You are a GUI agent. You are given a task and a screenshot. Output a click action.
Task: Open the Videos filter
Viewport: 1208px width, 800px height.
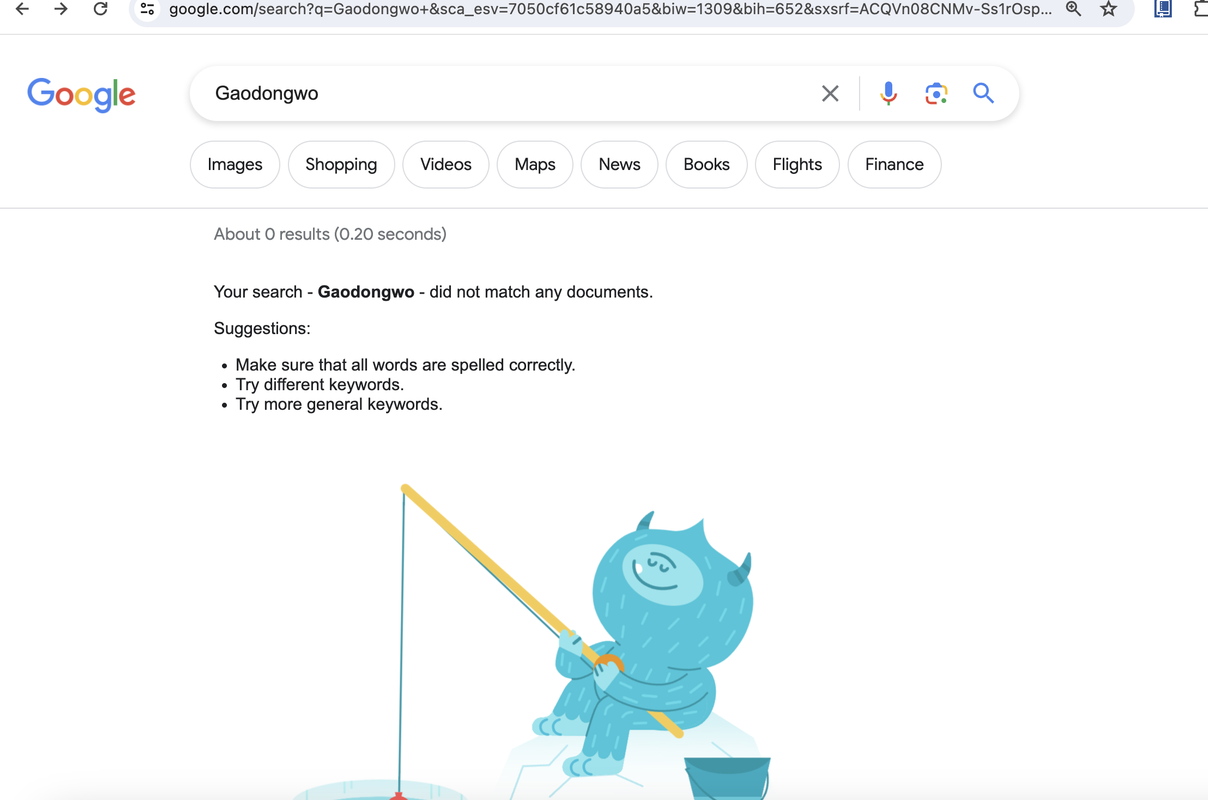[446, 164]
